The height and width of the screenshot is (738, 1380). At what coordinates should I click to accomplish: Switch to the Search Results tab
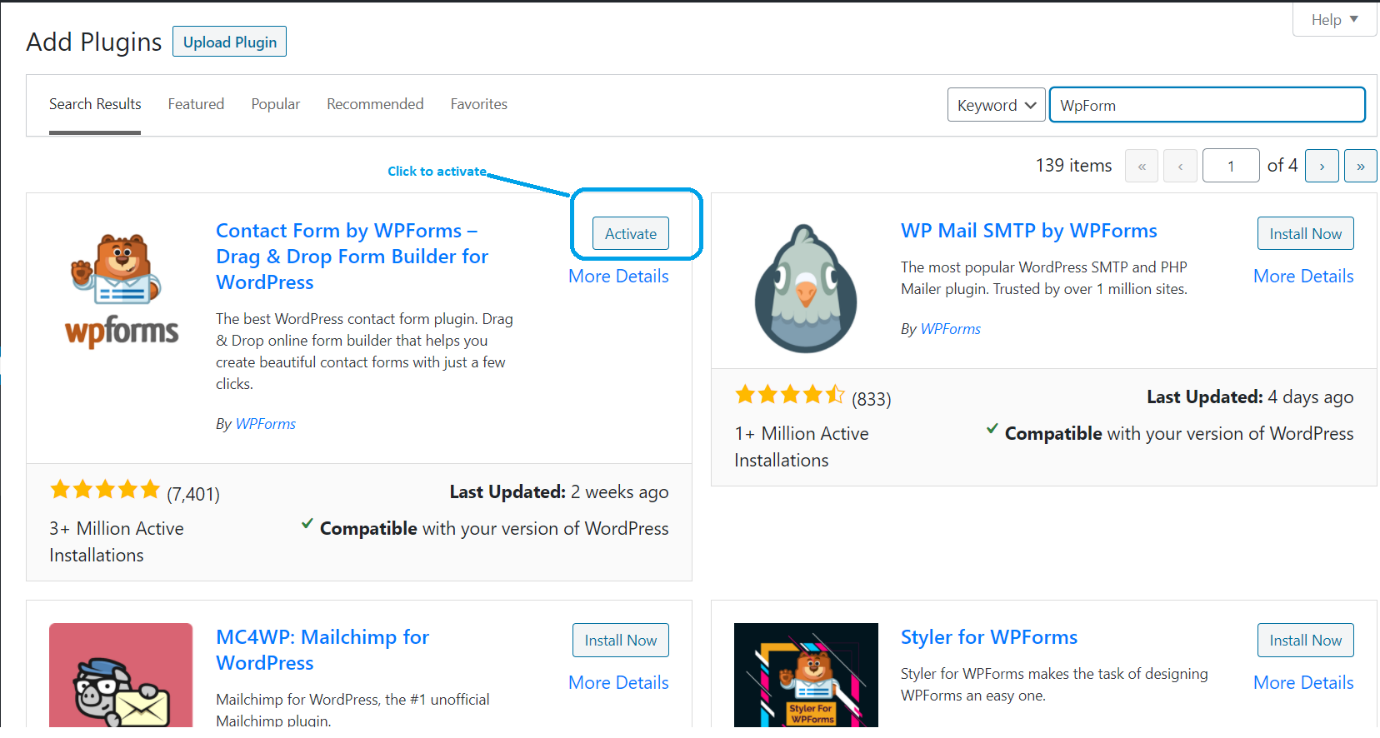(95, 104)
